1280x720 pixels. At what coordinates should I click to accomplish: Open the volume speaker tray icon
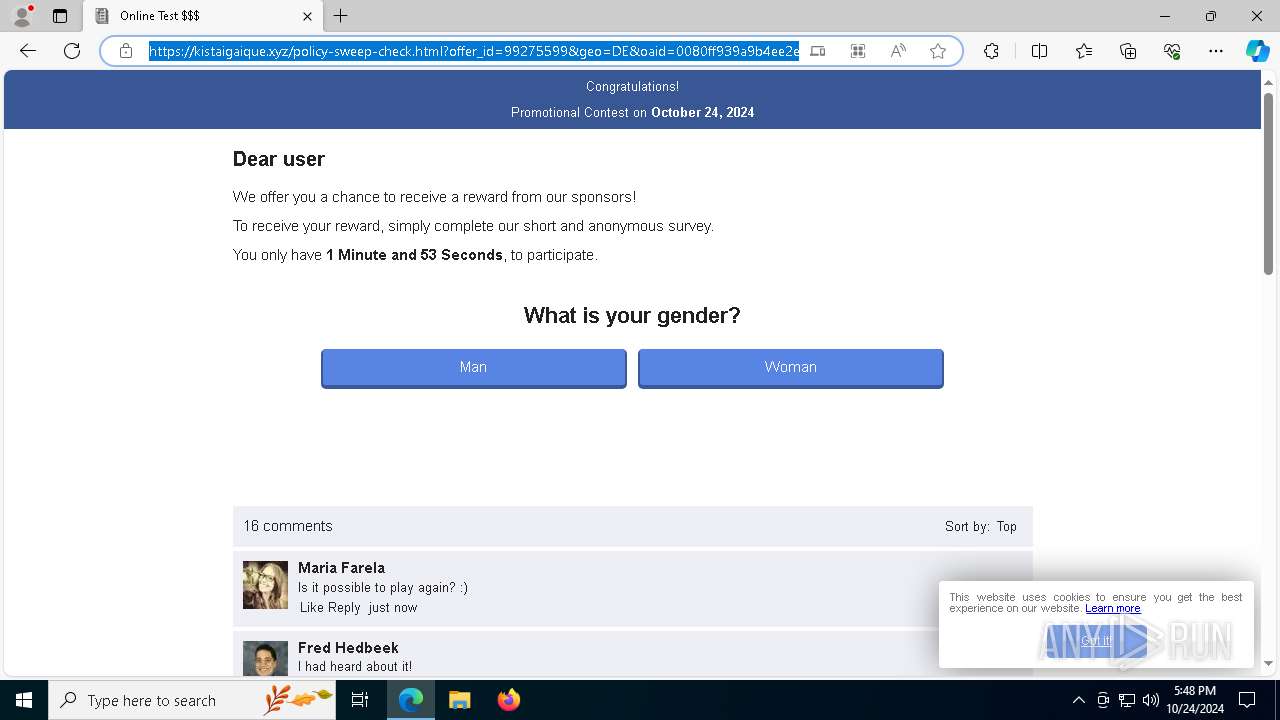click(1151, 700)
